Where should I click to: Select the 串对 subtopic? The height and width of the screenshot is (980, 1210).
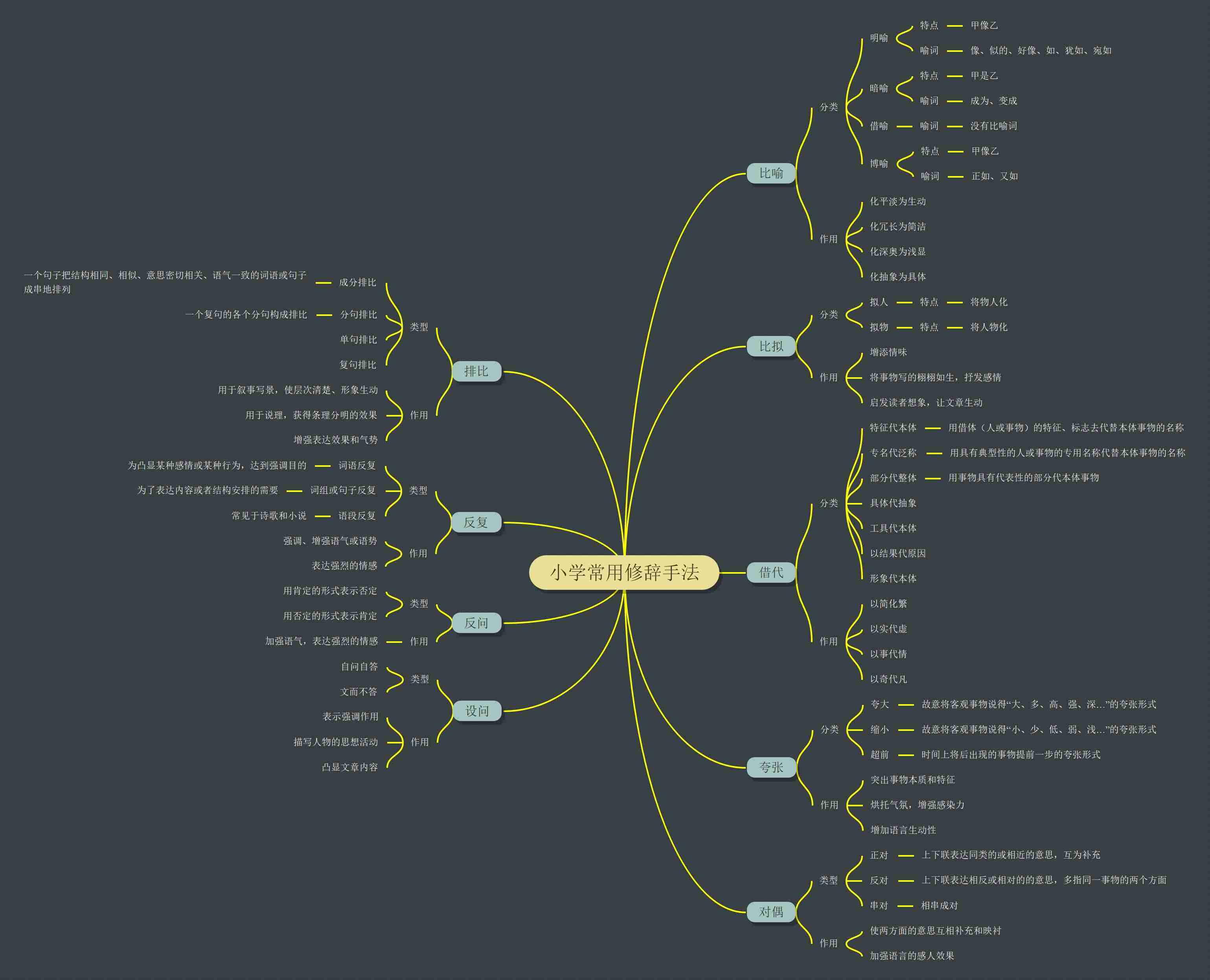coord(879,905)
